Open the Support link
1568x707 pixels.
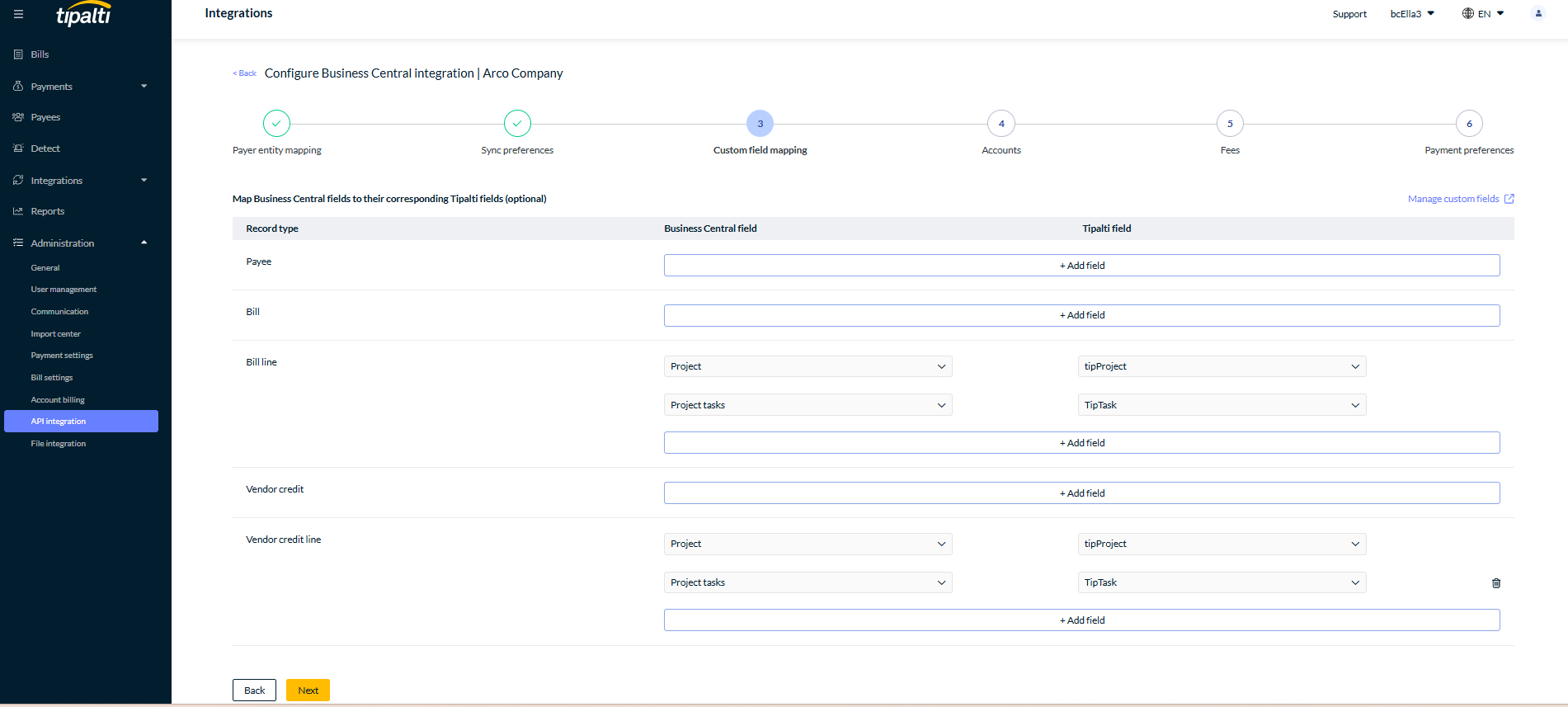[1349, 14]
